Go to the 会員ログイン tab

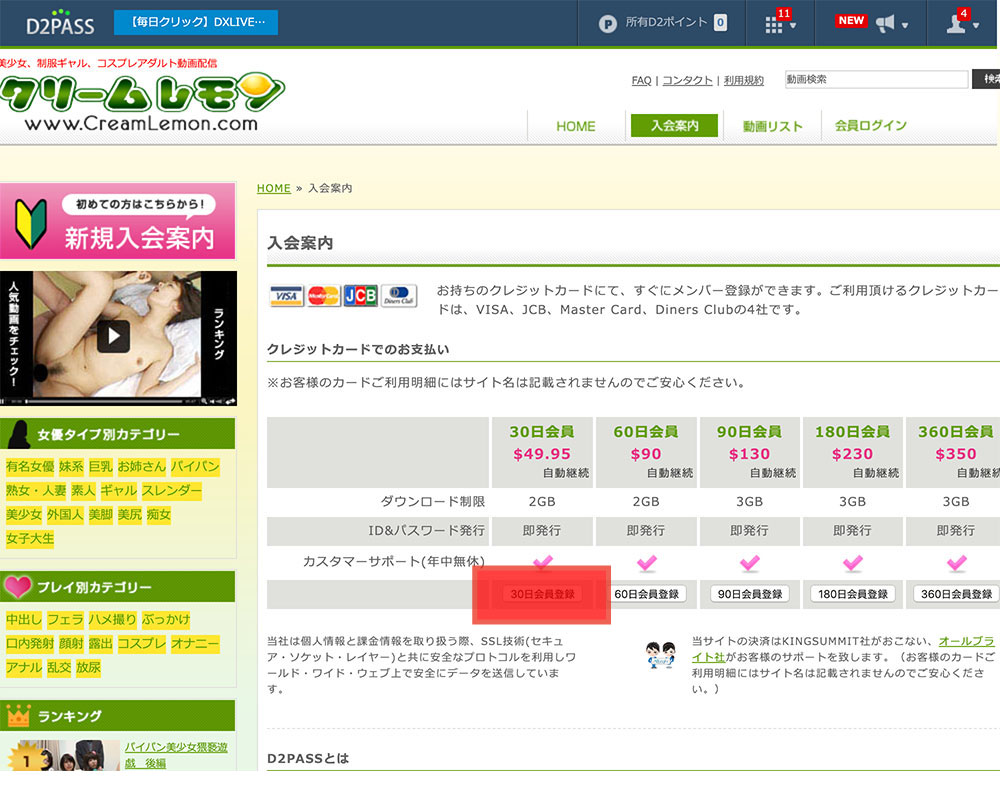pyautogui.click(x=870, y=126)
